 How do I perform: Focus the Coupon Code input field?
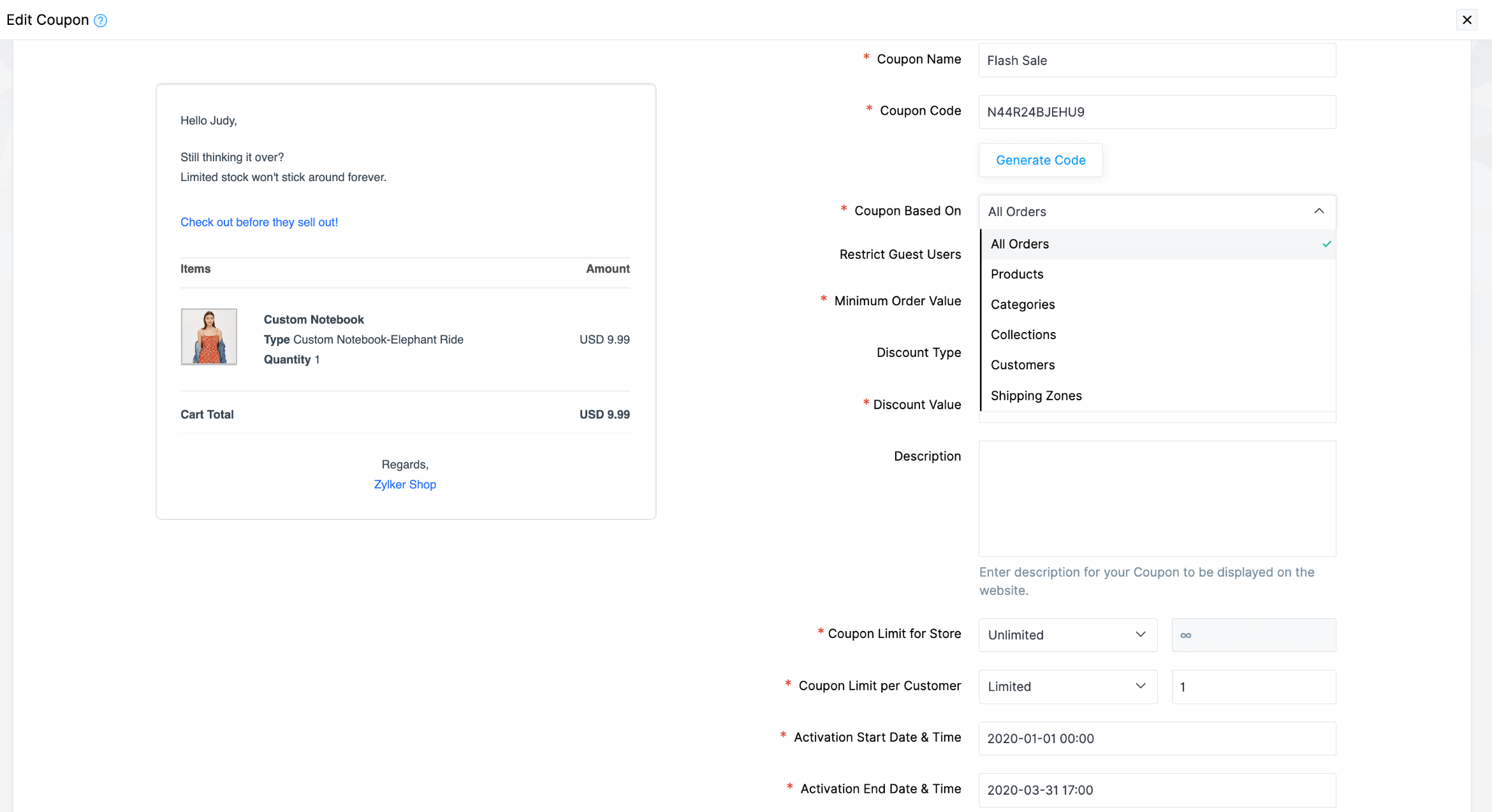[1157, 112]
